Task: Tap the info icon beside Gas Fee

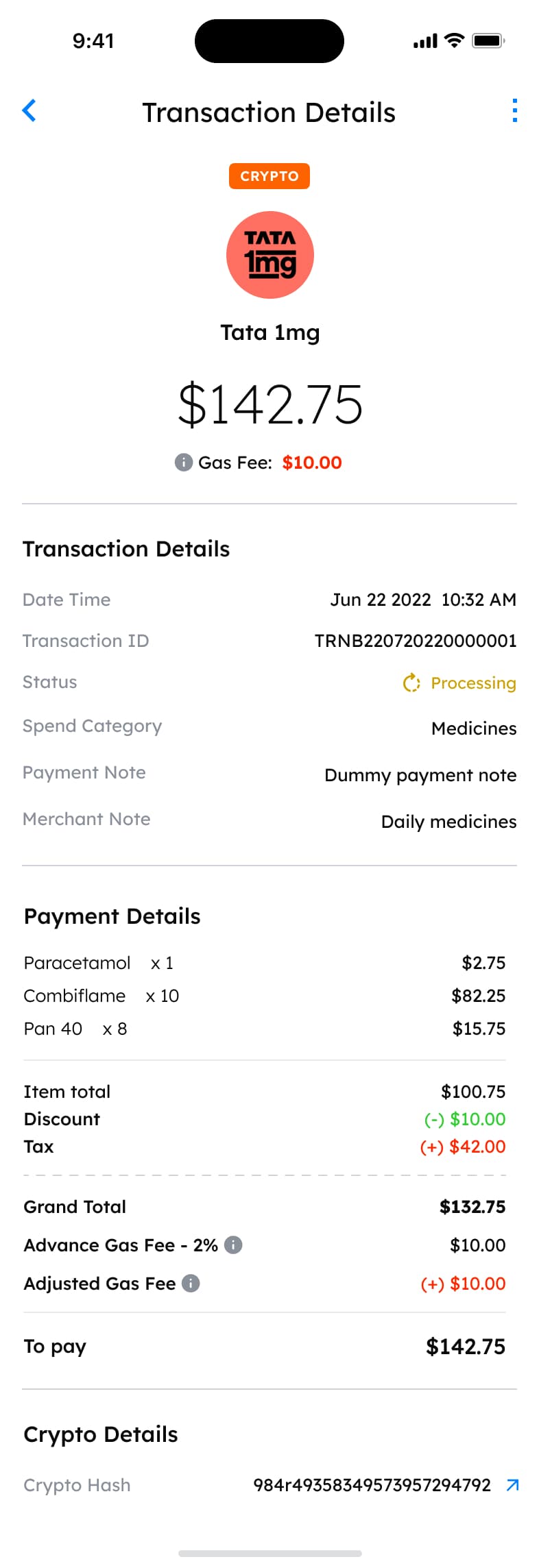Action: pos(183,463)
